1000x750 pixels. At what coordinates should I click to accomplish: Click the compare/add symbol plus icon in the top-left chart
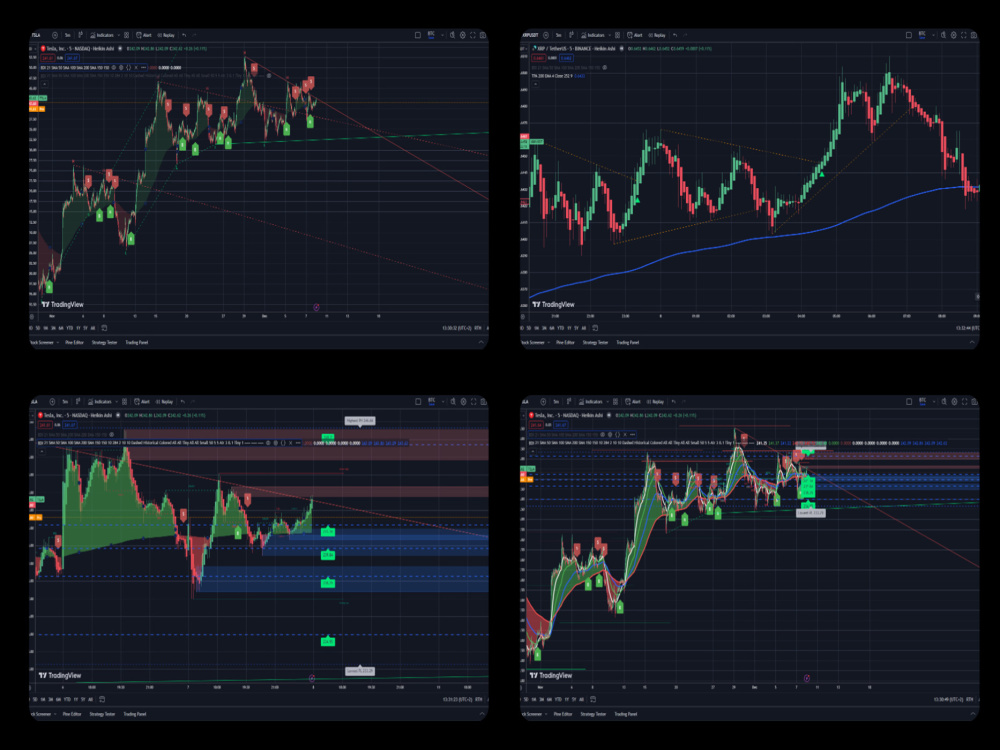coord(55,35)
